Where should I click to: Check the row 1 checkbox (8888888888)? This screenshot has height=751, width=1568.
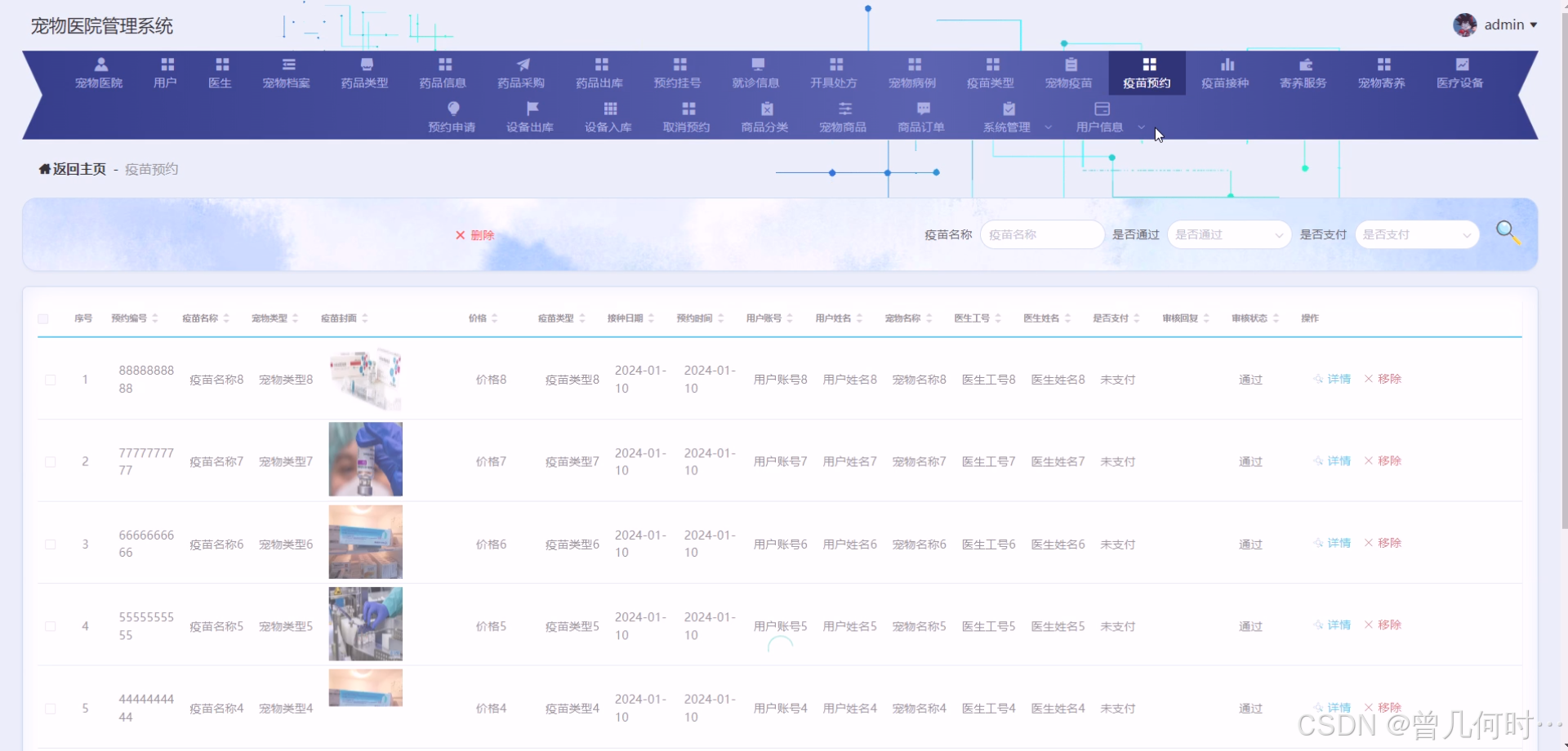click(51, 380)
